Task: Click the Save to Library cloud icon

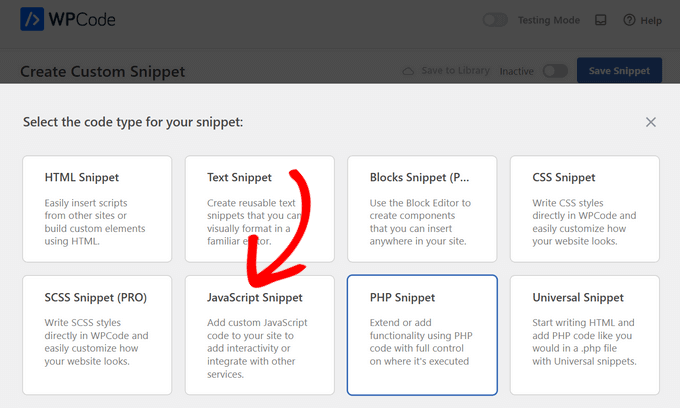Action: pos(408,71)
